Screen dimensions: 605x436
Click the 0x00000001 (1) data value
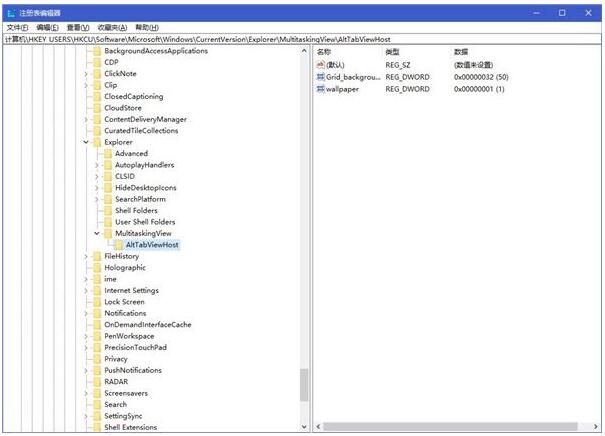point(479,89)
